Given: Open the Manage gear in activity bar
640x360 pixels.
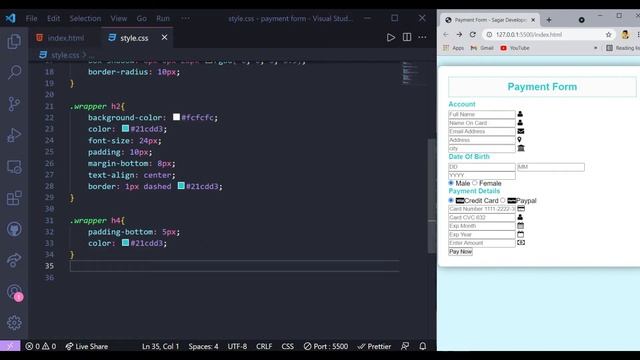Looking at the screenshot, I should [14, 323].
